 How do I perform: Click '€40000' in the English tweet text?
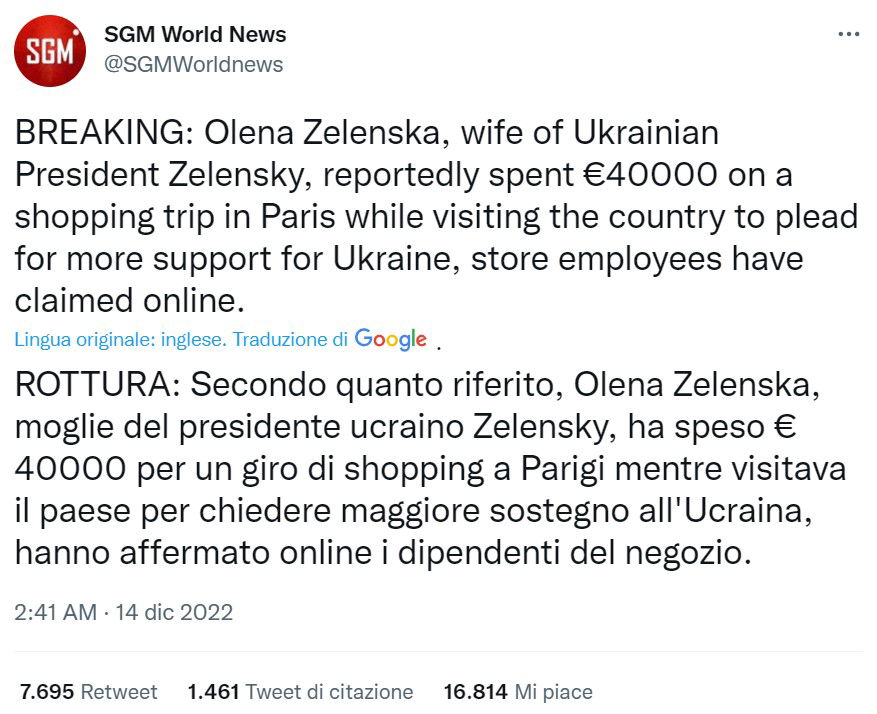(648, 175)
